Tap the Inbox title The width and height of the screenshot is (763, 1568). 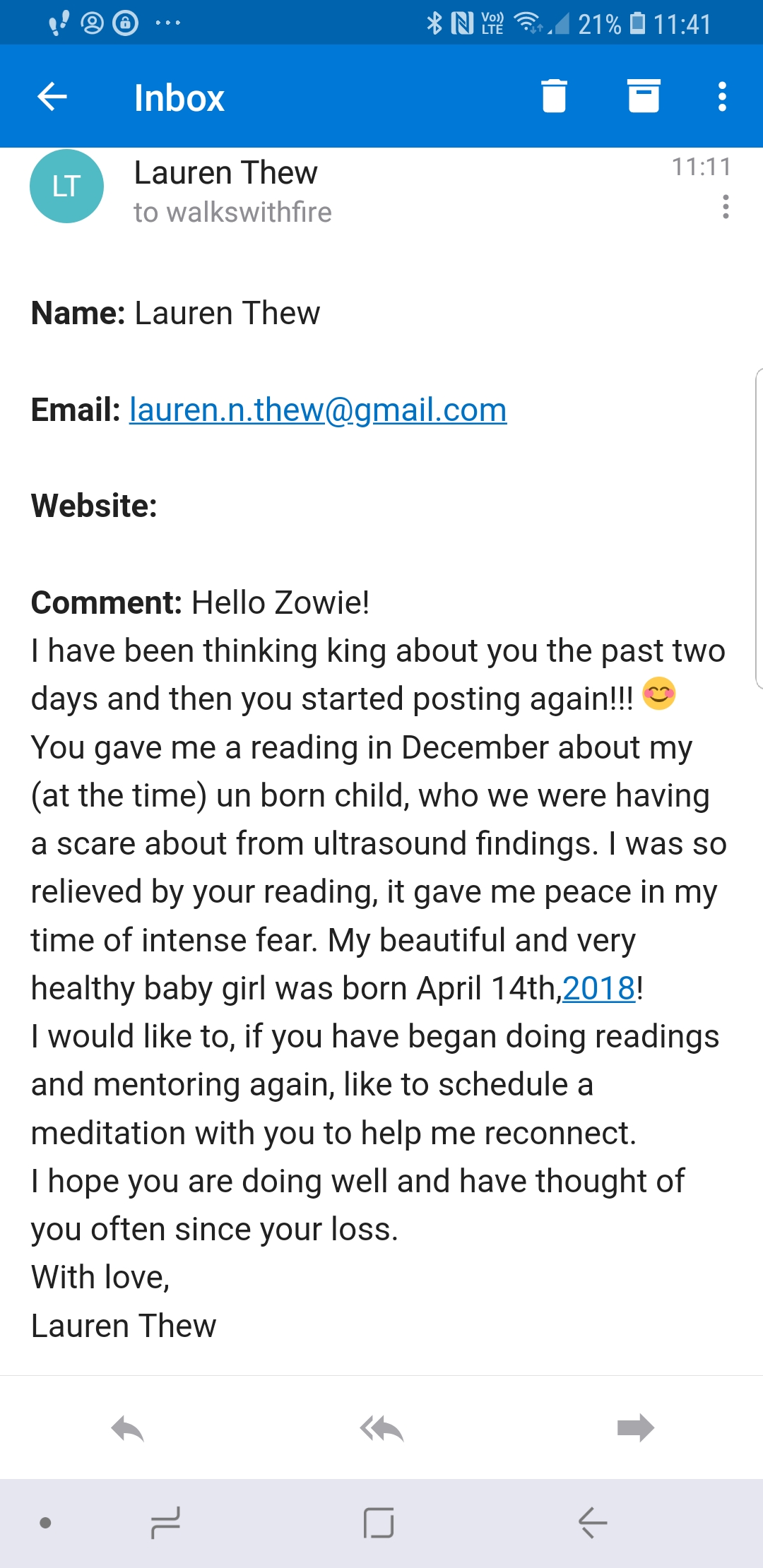click(x=179, y=97)
